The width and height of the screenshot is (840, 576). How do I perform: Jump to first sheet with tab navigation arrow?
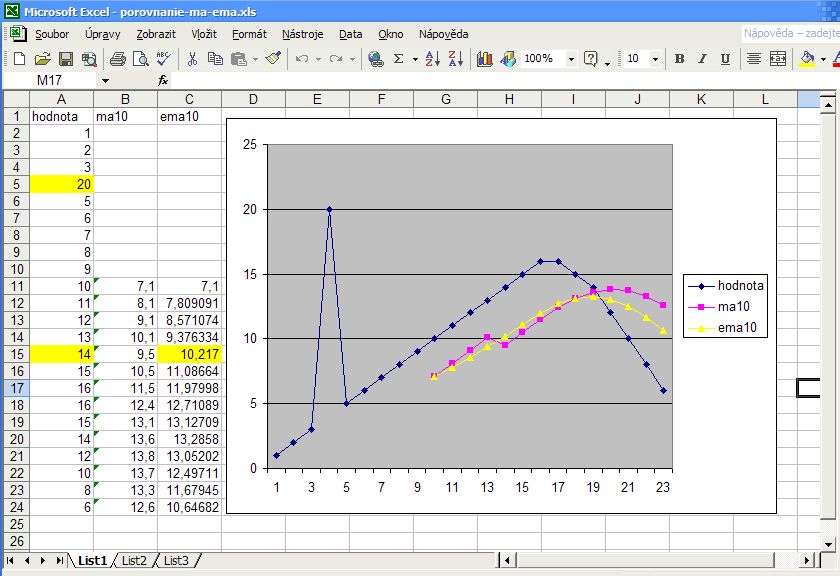10,560
